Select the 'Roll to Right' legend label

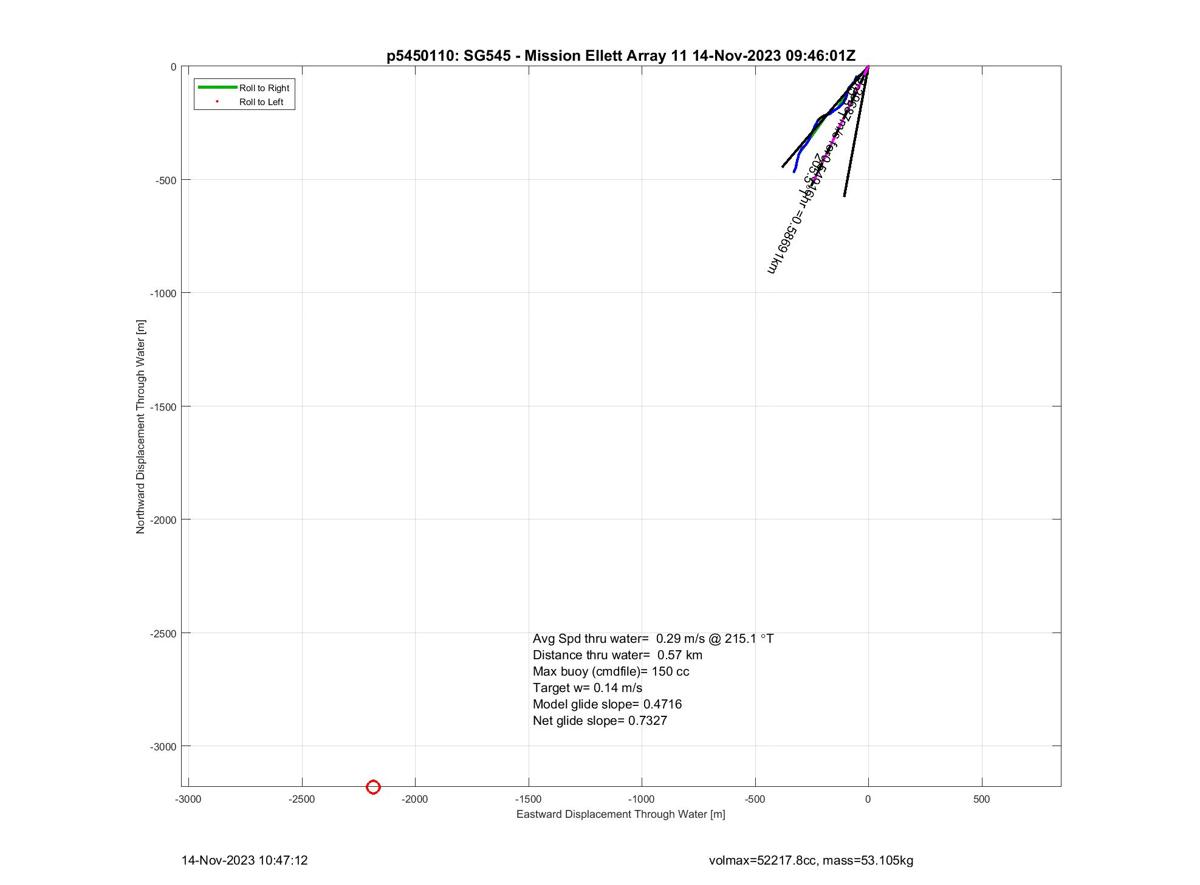pos(264,88)
